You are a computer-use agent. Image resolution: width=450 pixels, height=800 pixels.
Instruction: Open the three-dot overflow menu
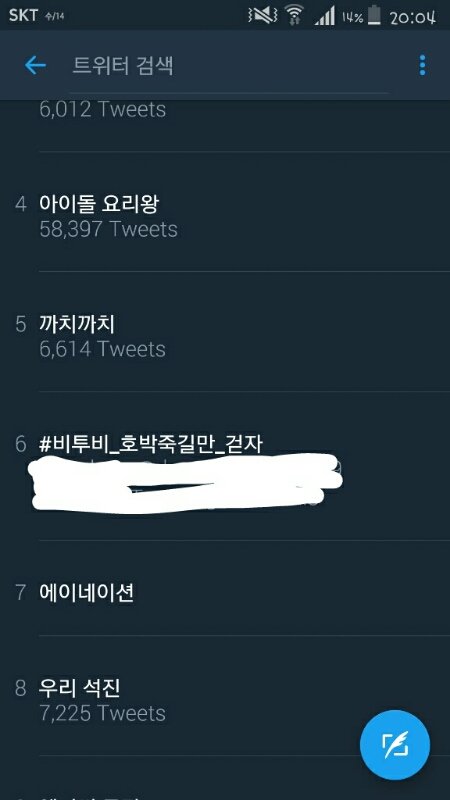(422, 65)
